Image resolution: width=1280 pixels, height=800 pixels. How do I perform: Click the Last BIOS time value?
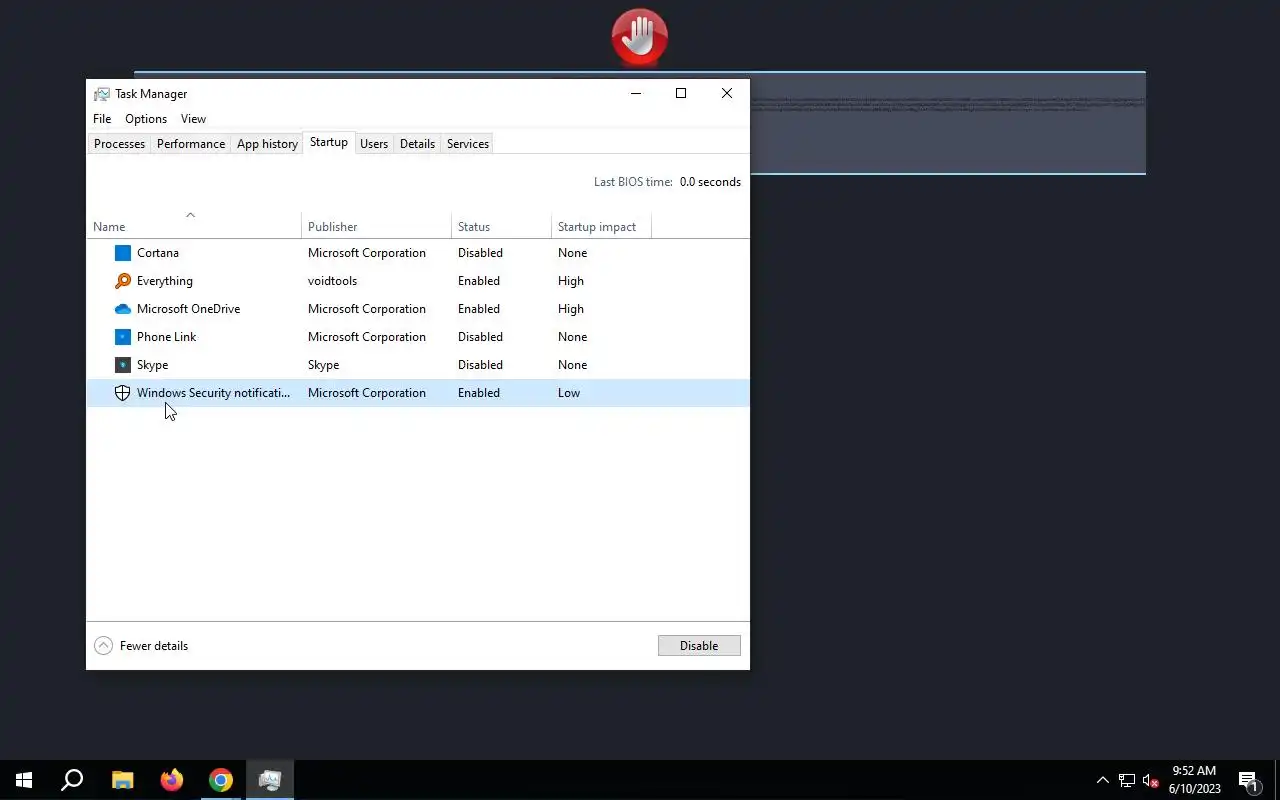[710, 182]
